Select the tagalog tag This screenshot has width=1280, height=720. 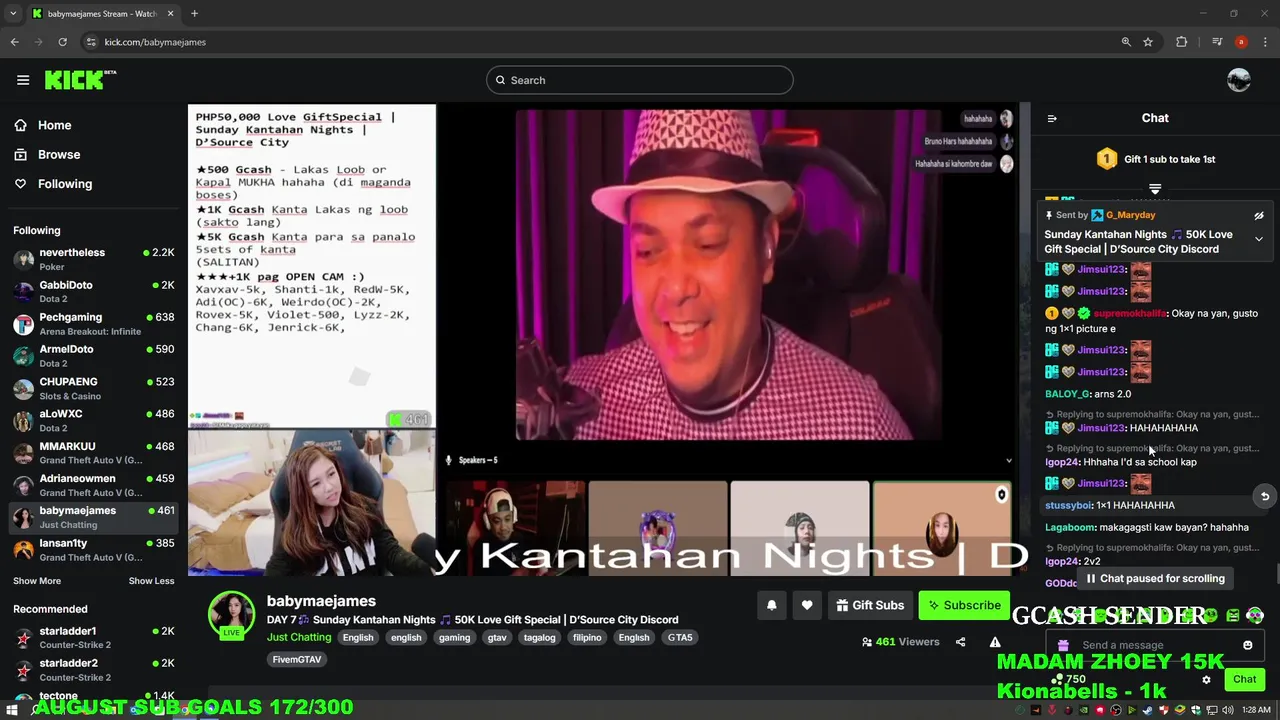click(x=539, y=637)
